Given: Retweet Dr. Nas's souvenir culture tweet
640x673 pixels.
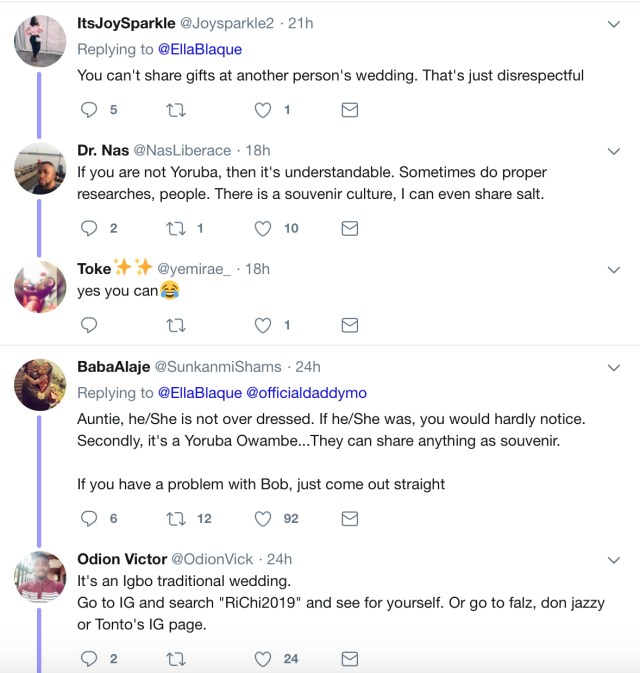Looking at the screenshot, I should (x=176, y=228).
